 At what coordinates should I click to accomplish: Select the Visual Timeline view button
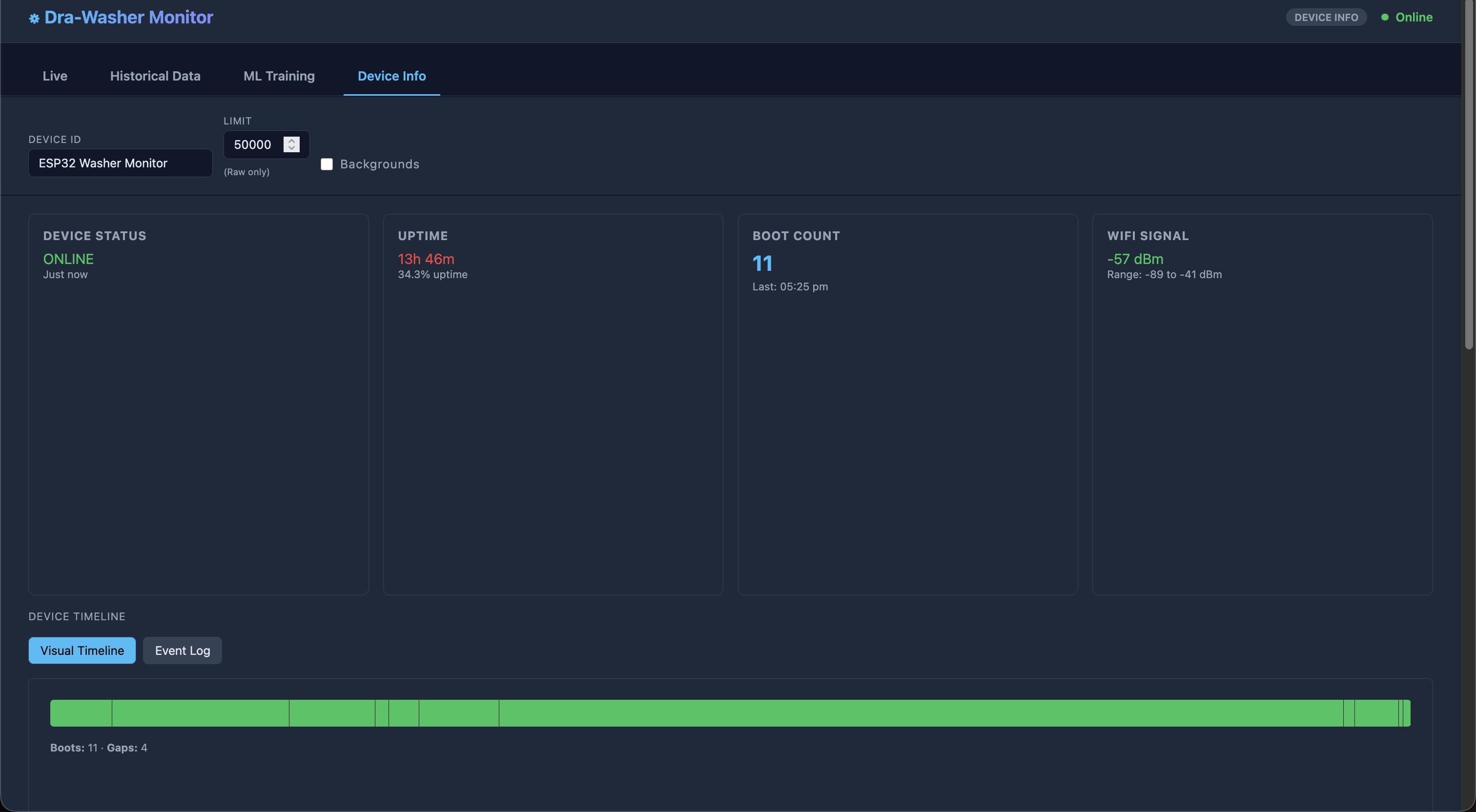(82, 650)
